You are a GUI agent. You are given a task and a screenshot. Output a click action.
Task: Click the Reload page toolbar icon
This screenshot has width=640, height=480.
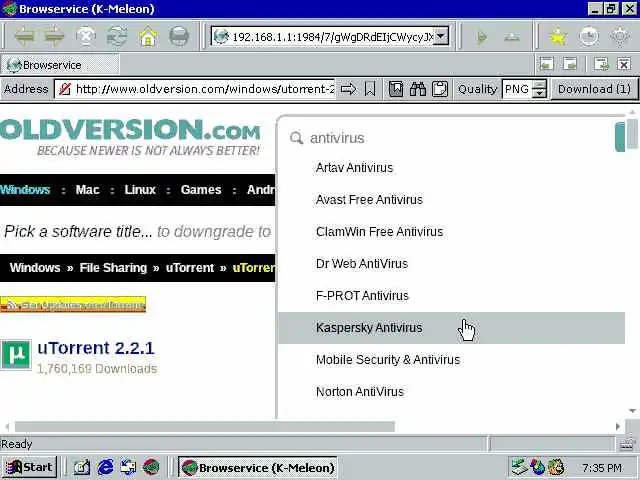click(117, 37)
